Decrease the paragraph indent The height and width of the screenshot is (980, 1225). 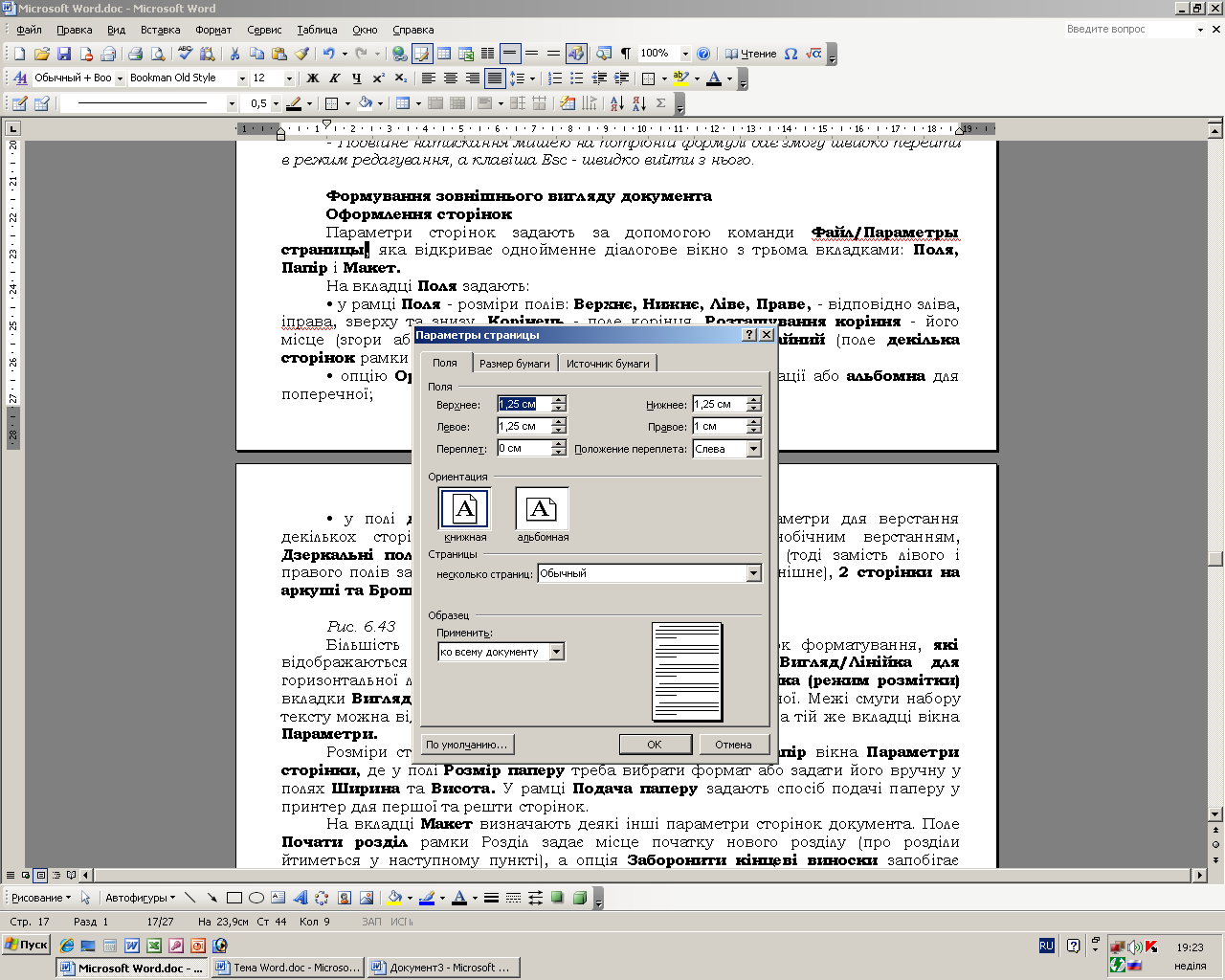599,78
